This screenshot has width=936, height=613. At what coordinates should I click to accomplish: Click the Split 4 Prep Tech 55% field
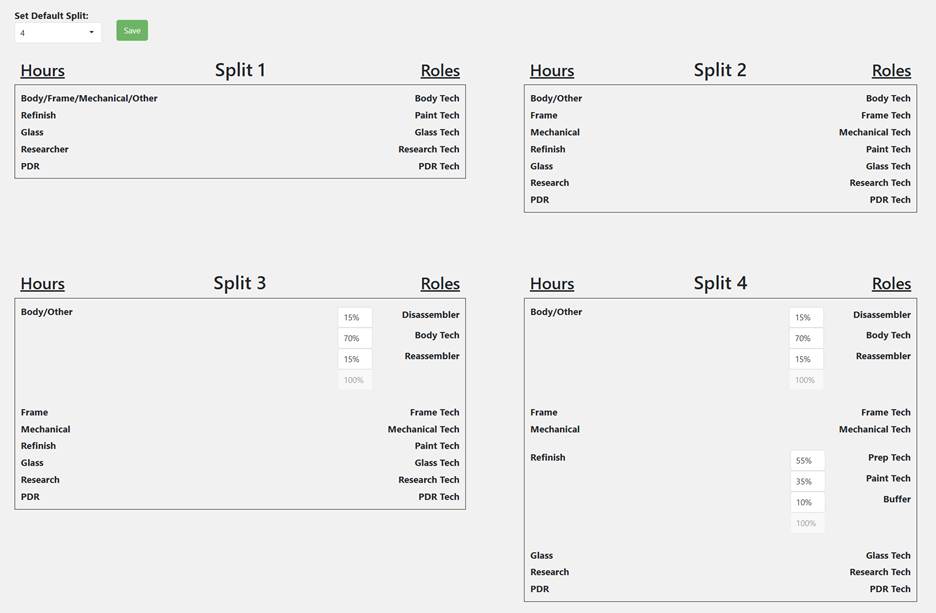(x=806, y=461)
